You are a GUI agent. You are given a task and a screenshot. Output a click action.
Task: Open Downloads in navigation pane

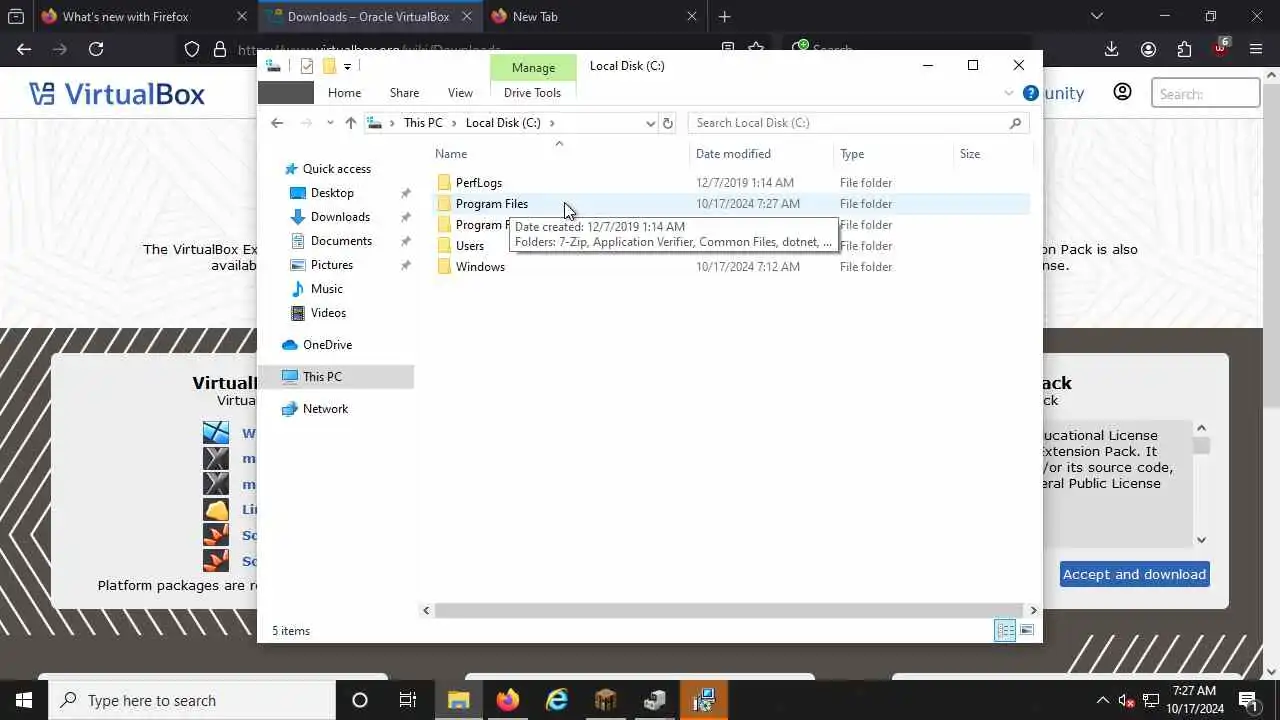pos(340,217)
